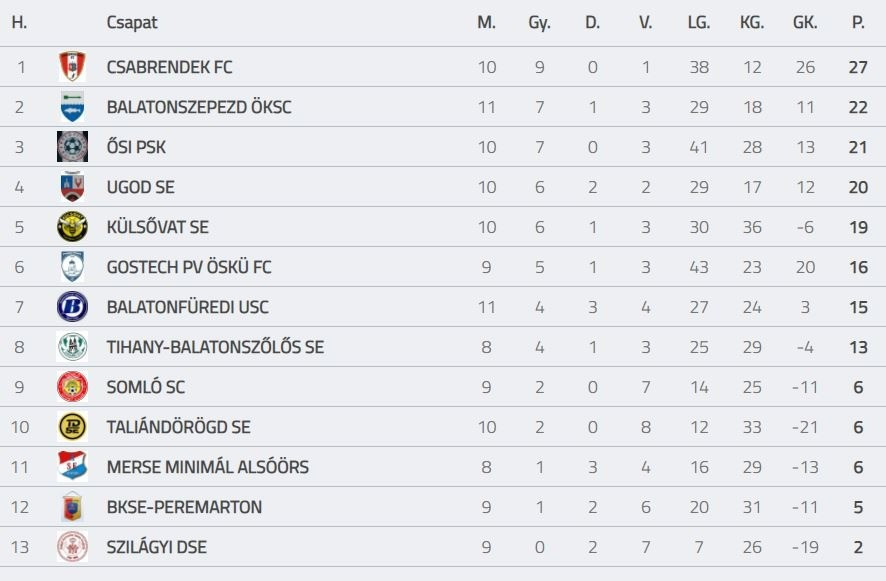Click the Taliándörögd SE yellow badge
This screenshot has width=886, height=581.
coord(72,427)
